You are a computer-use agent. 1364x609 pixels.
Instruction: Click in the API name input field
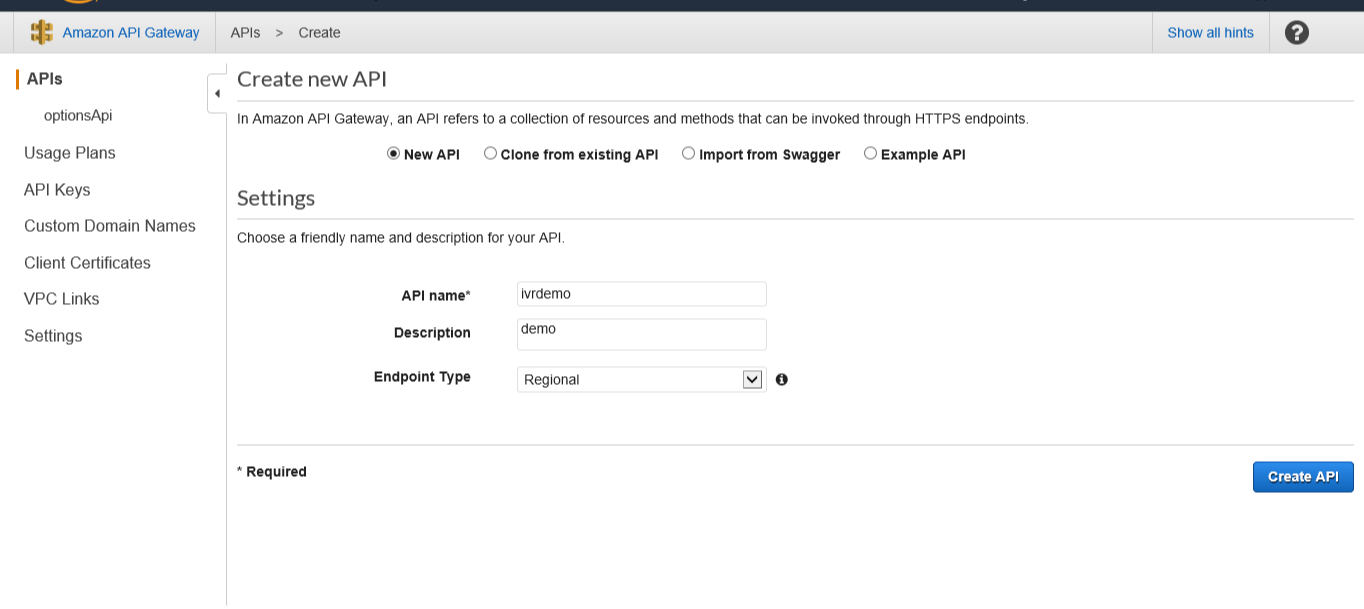tap(641, 294)
